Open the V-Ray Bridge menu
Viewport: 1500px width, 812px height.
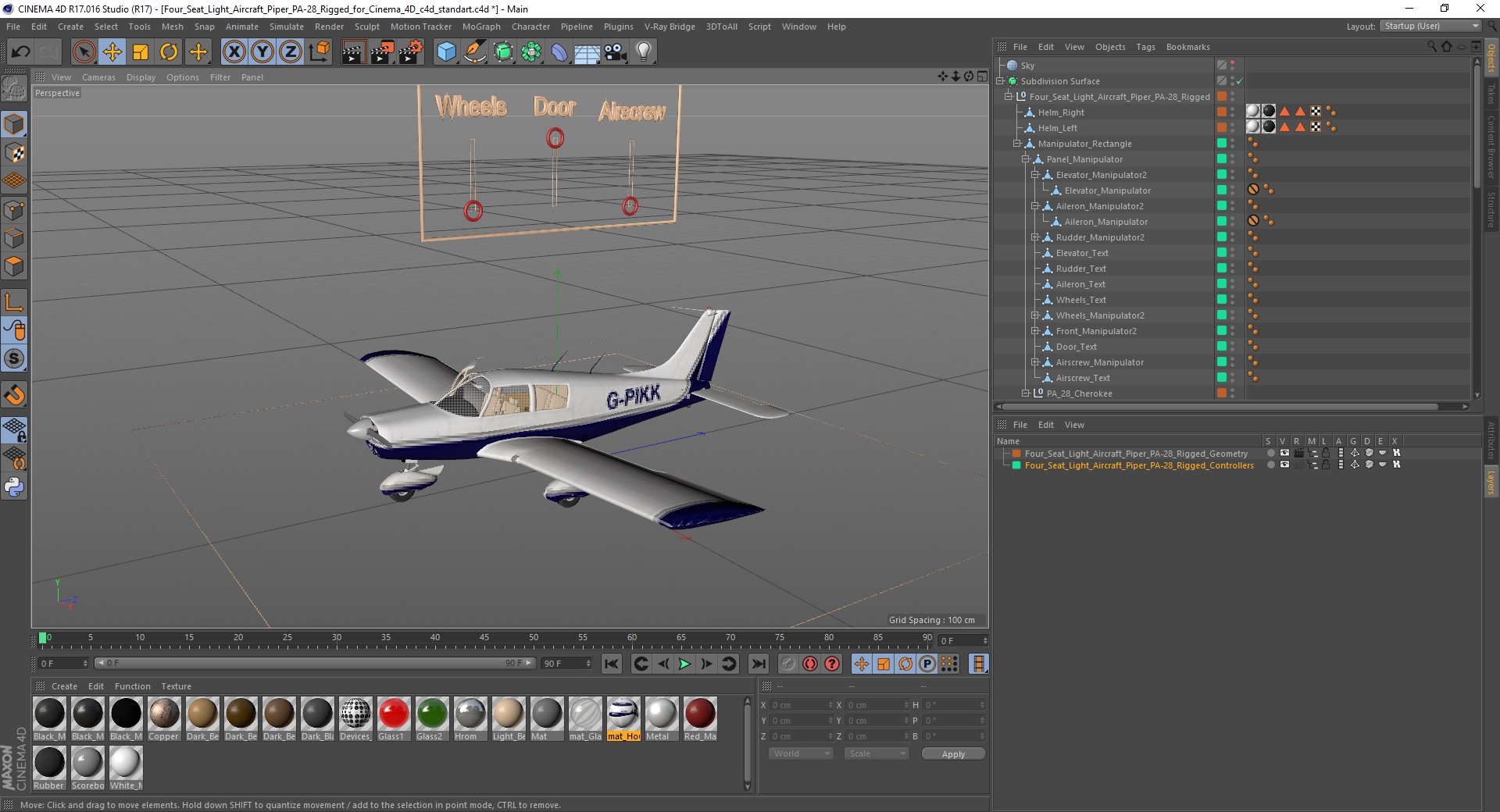pos(670,27)
